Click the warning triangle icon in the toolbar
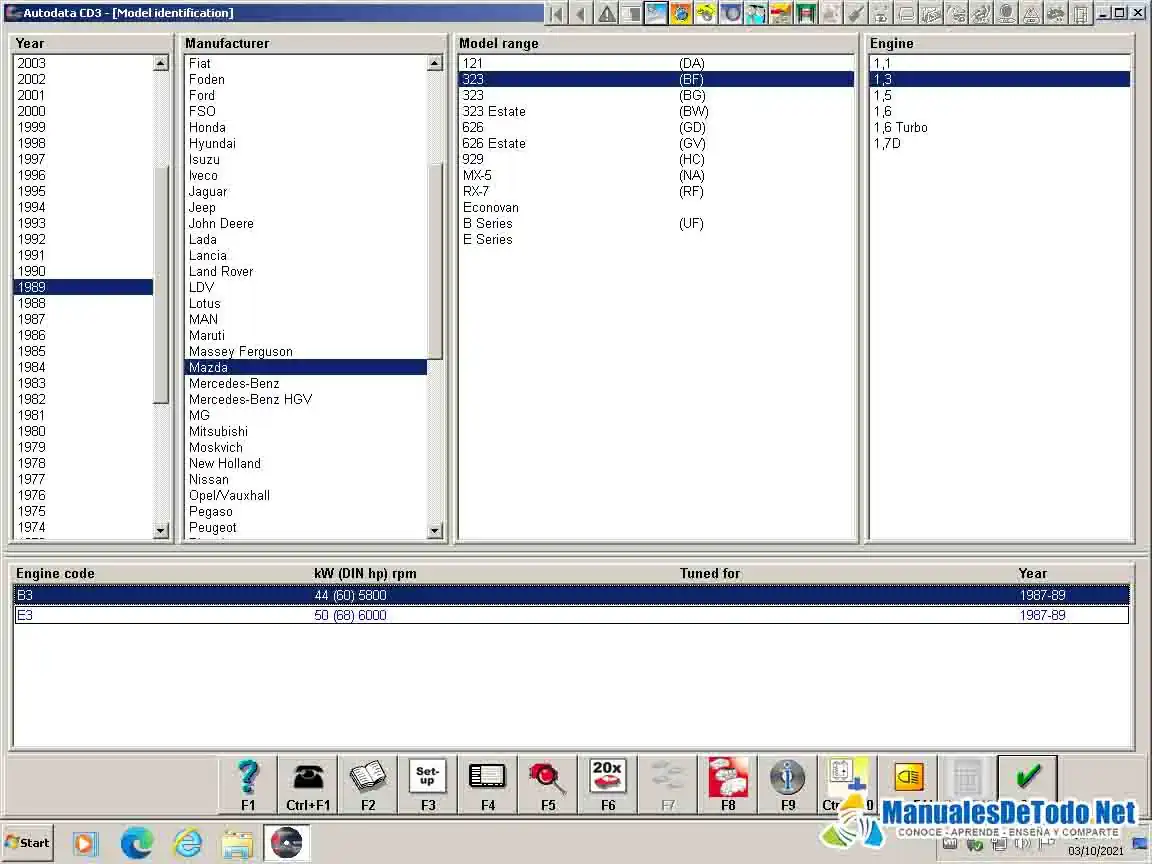This screenshot has height=864, width=1152. [x=607, y=13]
